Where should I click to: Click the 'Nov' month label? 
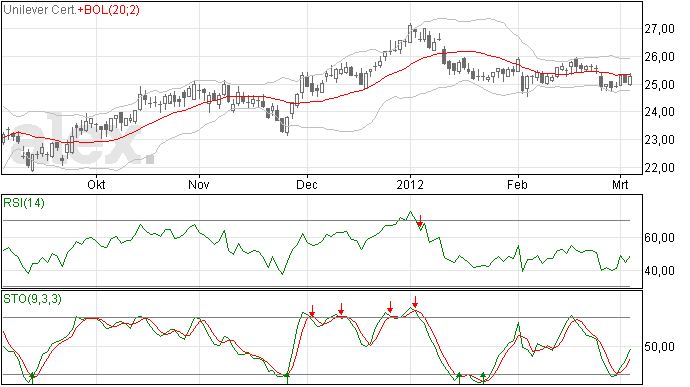[199, 184]
